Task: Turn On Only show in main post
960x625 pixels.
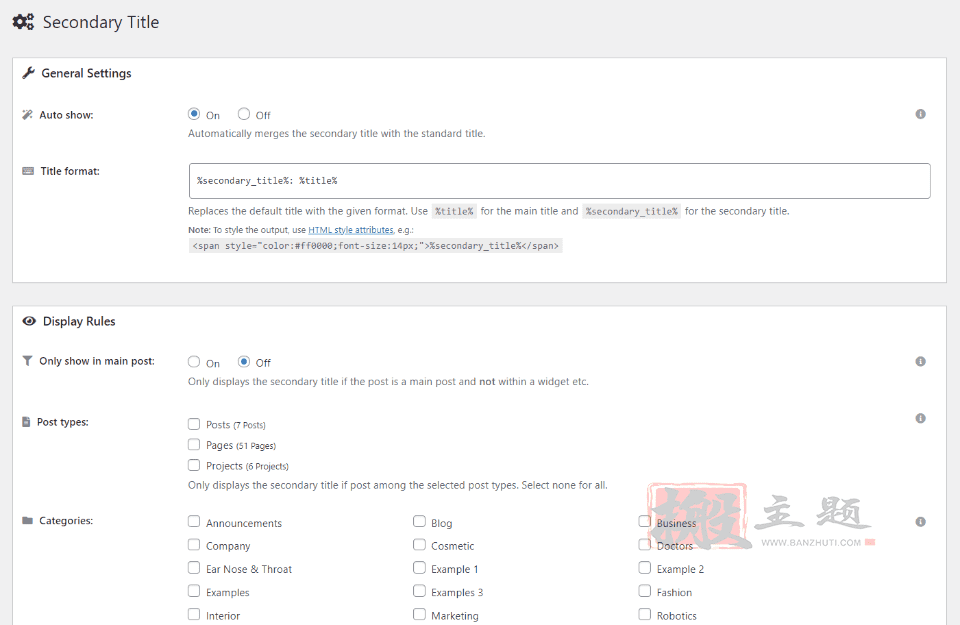Action: pos(194,362)
